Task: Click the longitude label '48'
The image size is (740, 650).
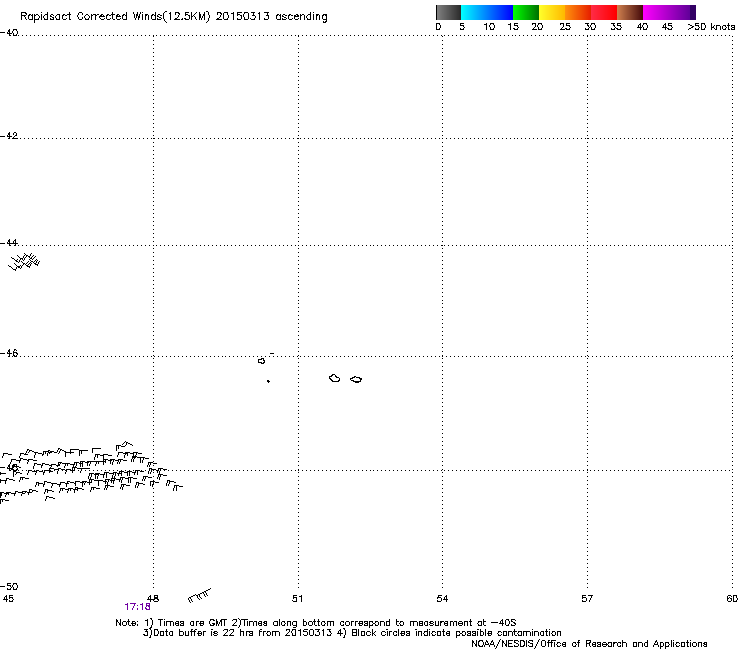Action: tap(153, 599)
